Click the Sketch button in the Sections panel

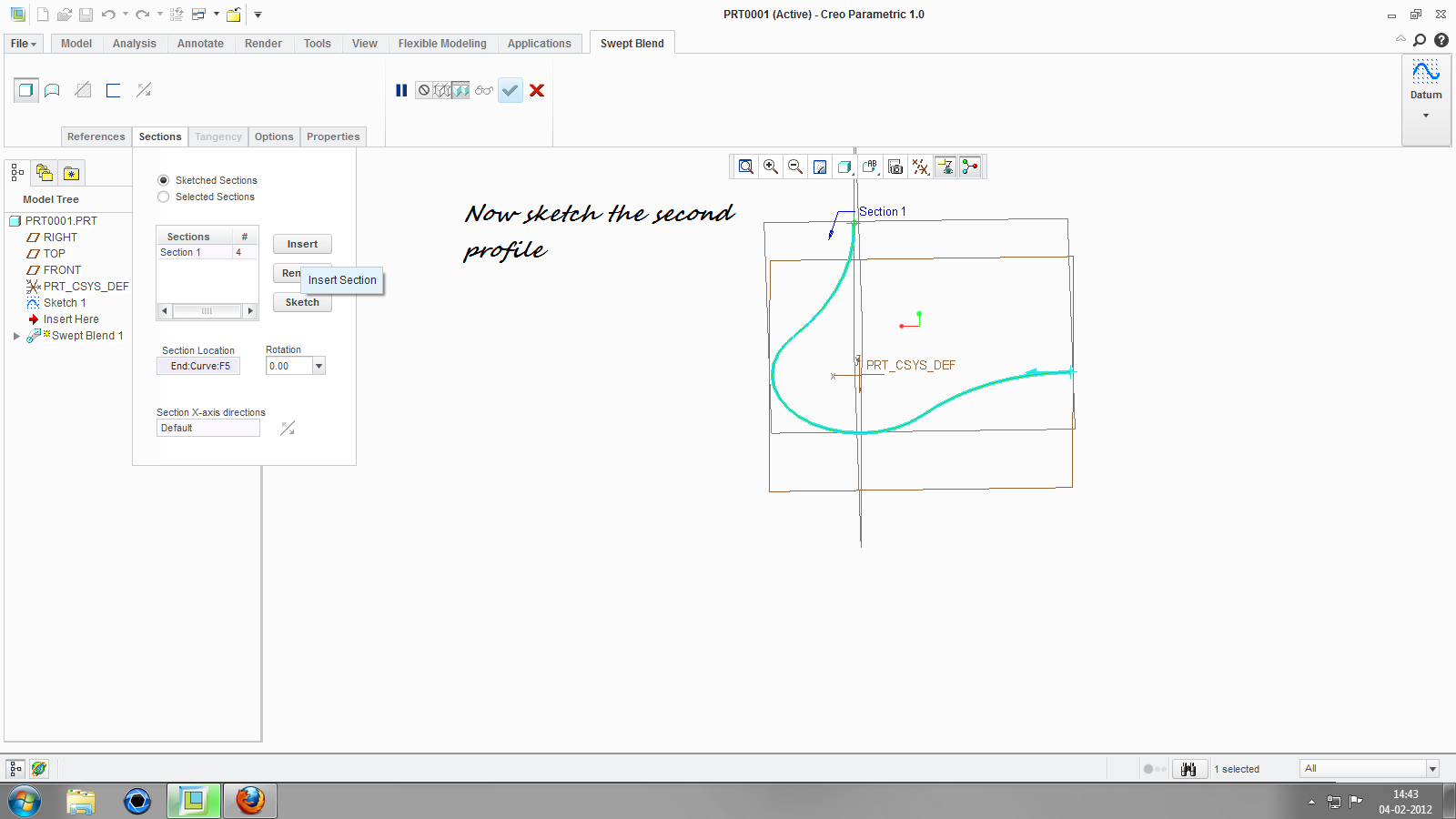click(x=302, y=302)
